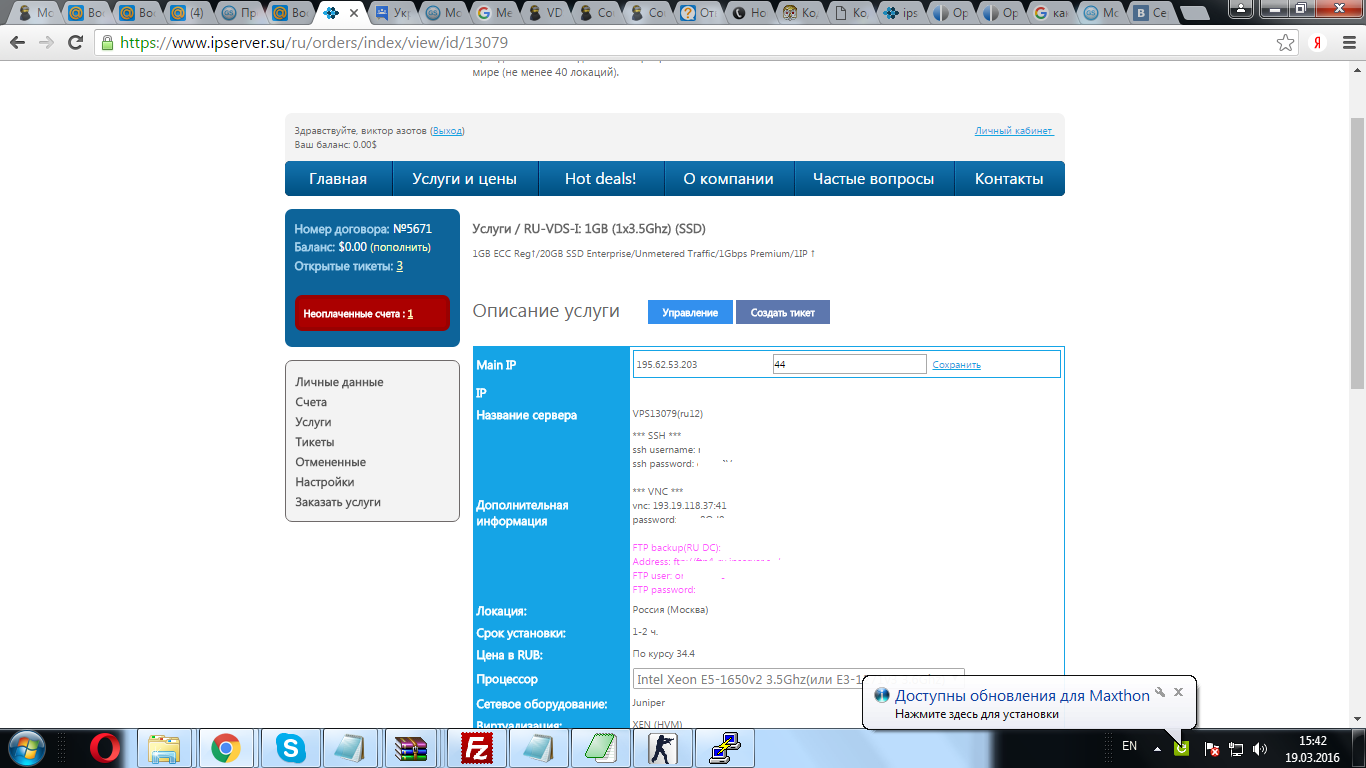The height and width of the screenshot is (768, 1366).
Task: Click the green Maxthon tray icon
Action: [1181, 748]
